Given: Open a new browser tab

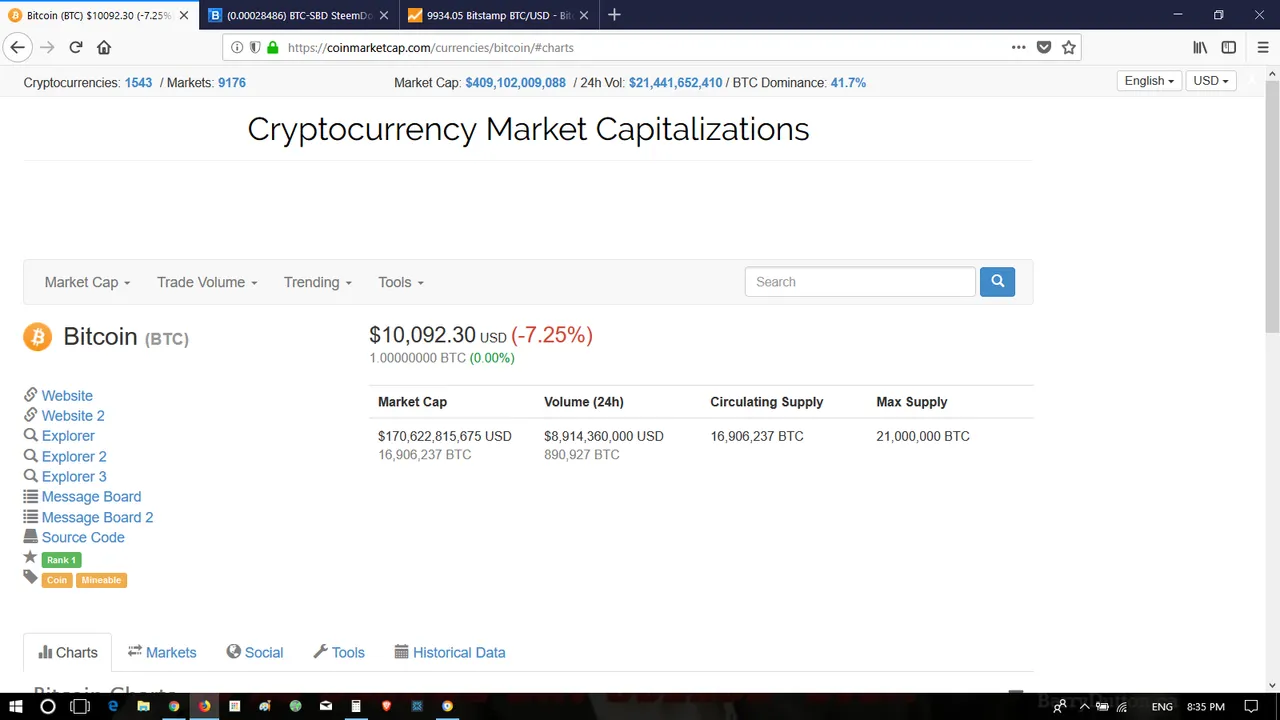Looking at the screenshot, I should (614, 15).
